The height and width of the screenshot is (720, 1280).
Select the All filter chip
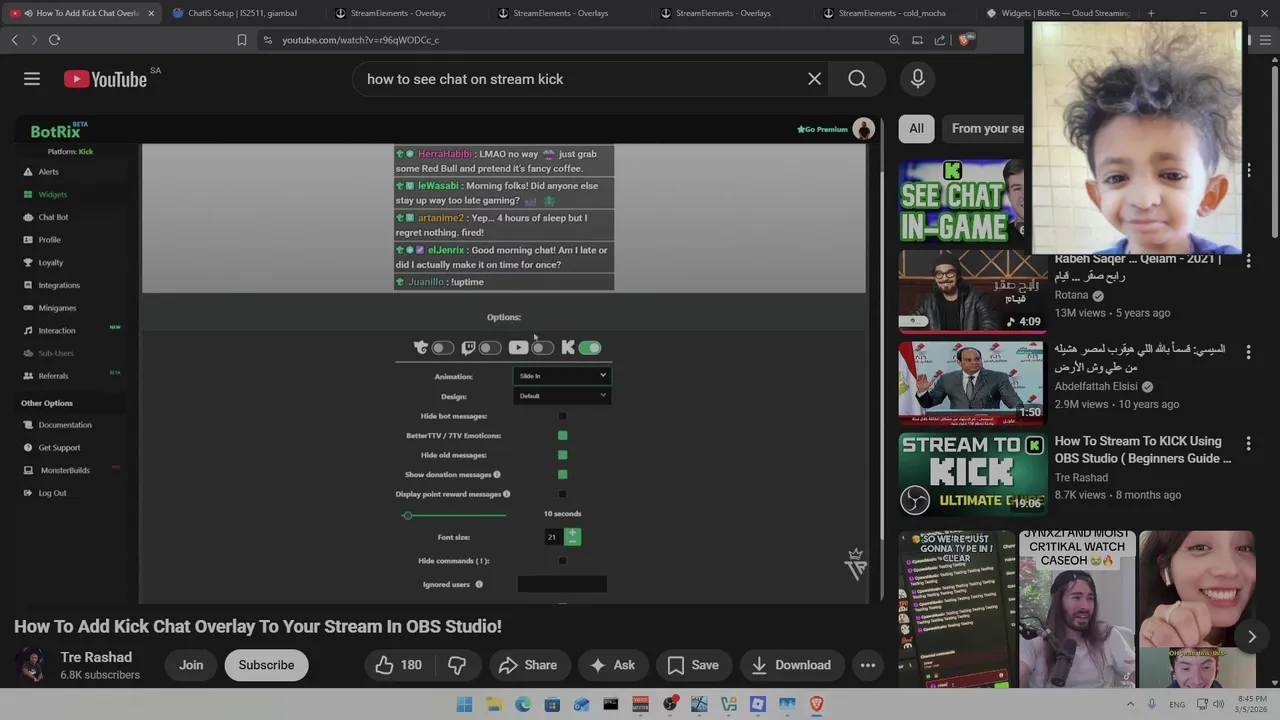click(x=916, y=128)
